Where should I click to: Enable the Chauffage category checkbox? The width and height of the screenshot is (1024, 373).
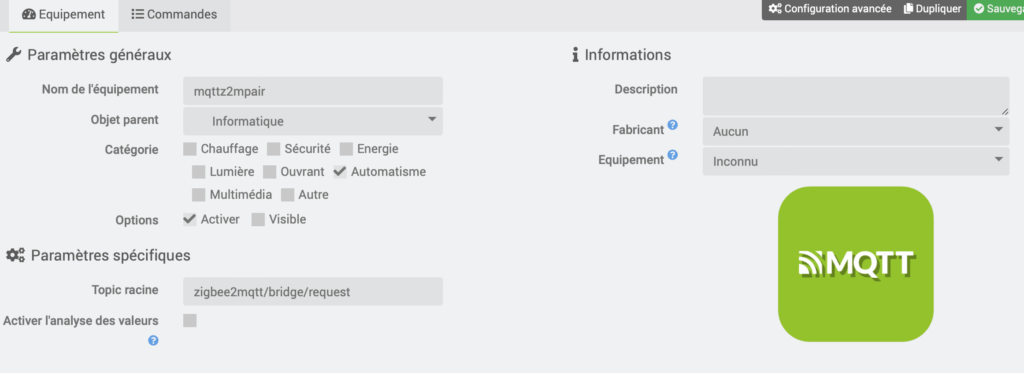pos(189,149)
